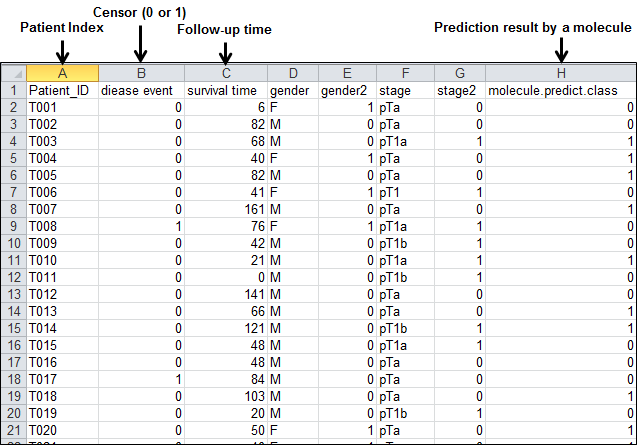Select cell T015
The image size is (642, 445).
coord(62,345)
